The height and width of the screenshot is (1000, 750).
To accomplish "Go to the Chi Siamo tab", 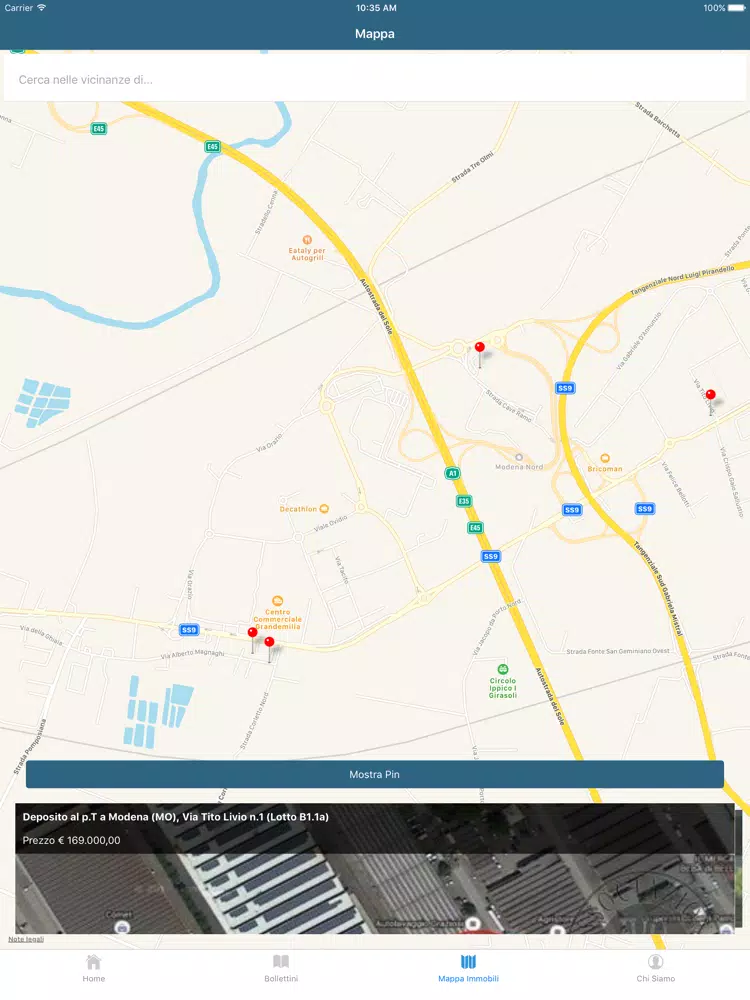I will (656, 968).
